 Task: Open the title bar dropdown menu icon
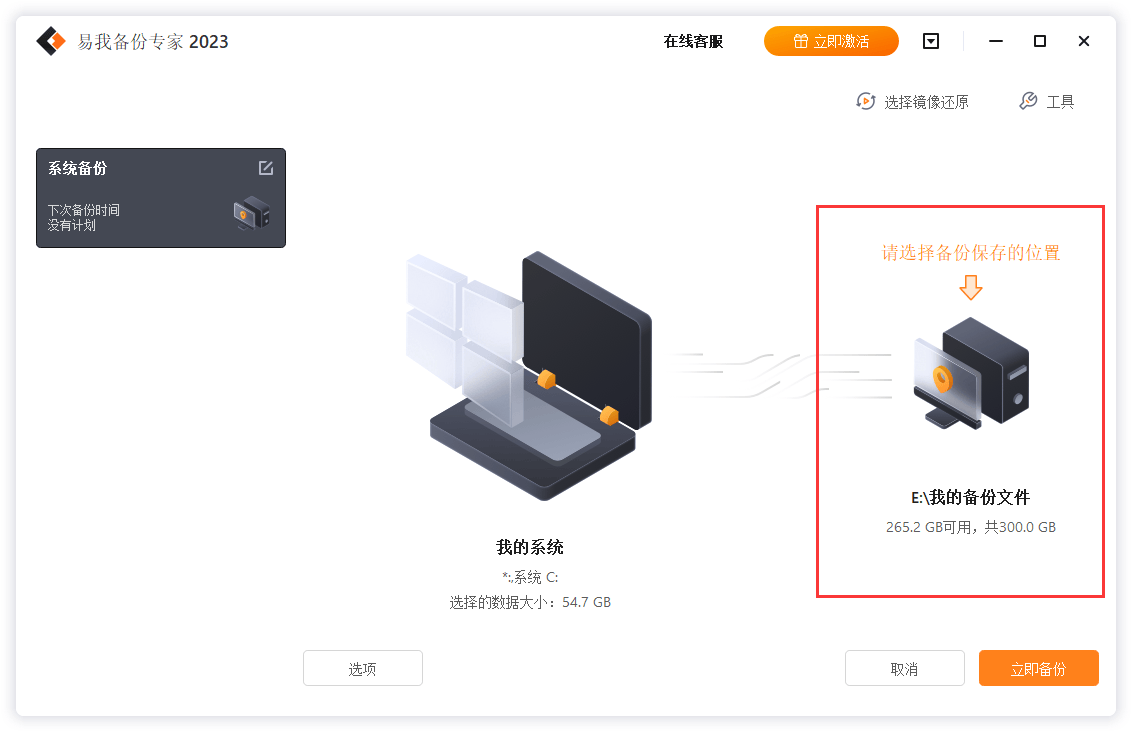coord(931,41)
